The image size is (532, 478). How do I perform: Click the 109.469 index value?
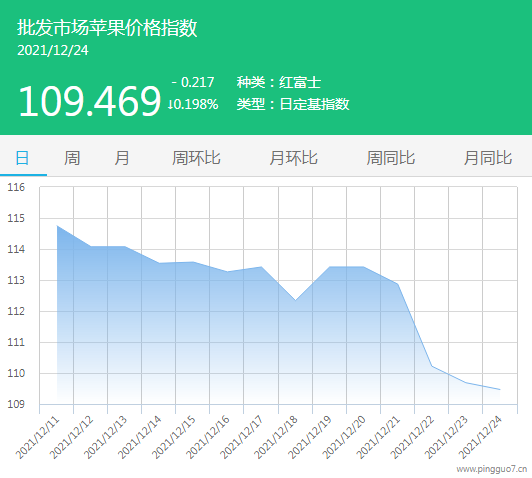[x=90, y=101]
